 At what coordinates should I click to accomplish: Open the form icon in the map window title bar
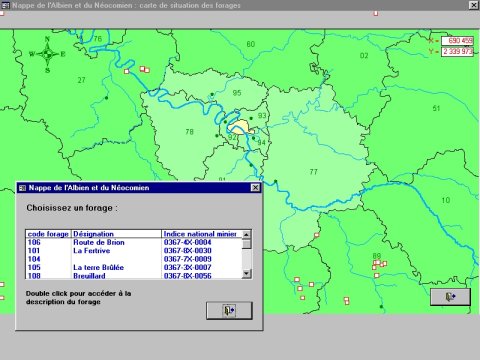coord(6,5)
